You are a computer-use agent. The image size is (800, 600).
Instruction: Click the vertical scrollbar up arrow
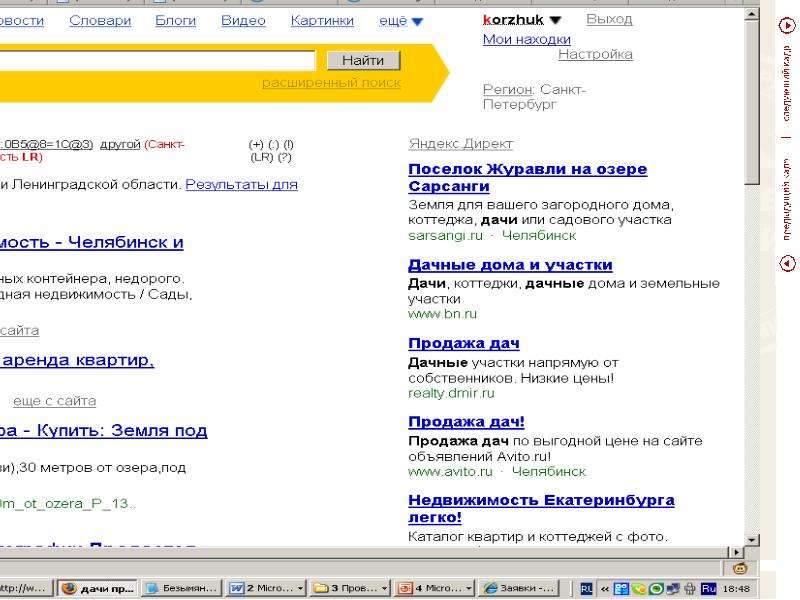(752, 15)
